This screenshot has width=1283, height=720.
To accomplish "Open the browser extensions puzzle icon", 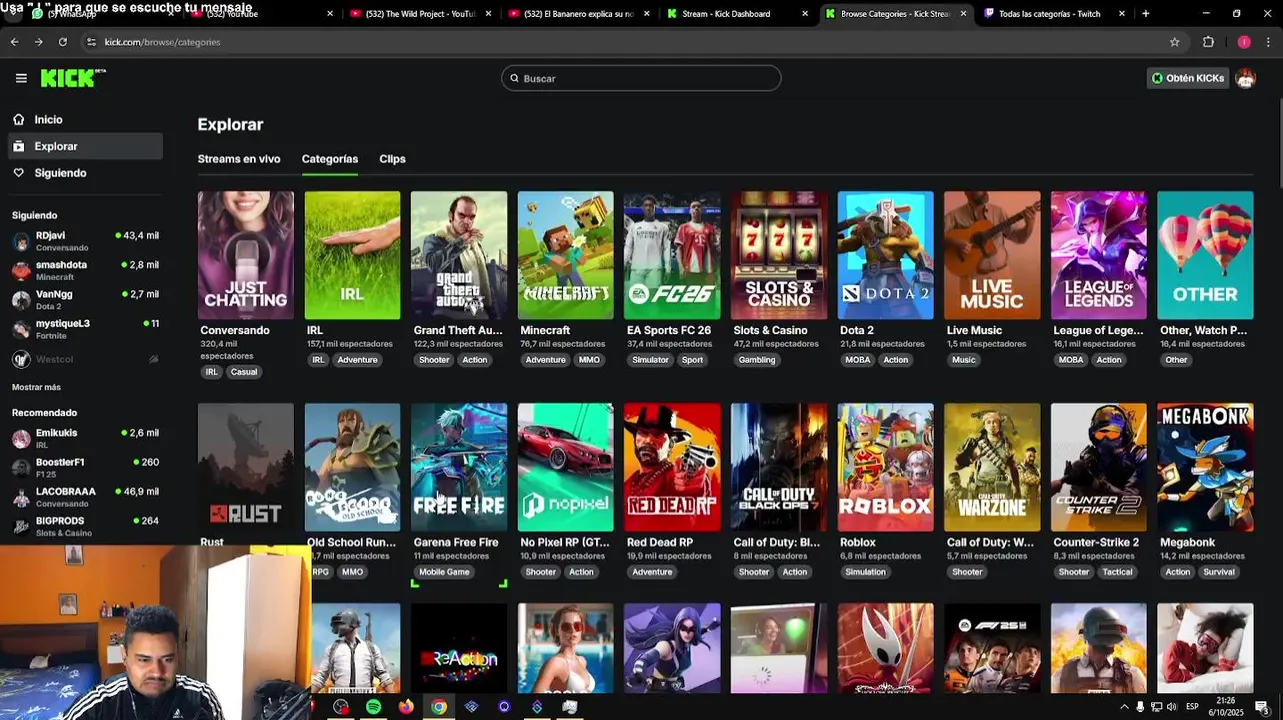I will [x=1208, y=42].
